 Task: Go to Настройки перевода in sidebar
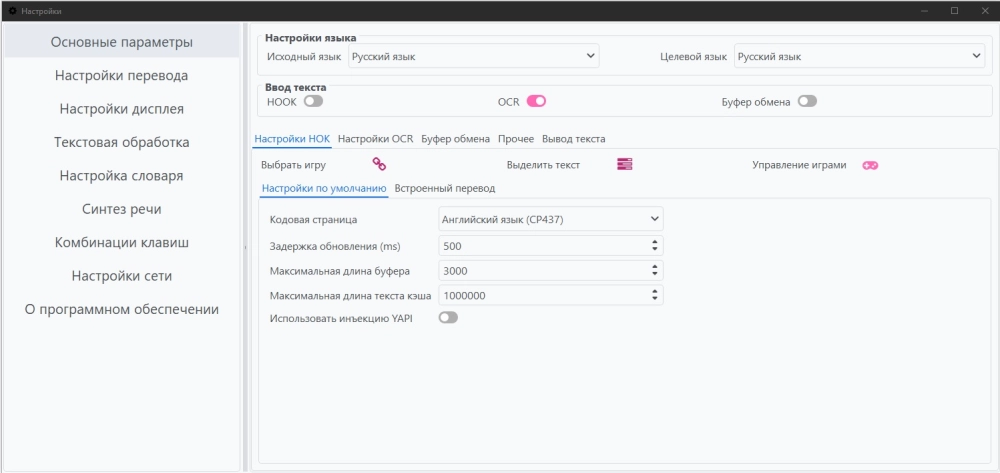click(x=121, y=75)
